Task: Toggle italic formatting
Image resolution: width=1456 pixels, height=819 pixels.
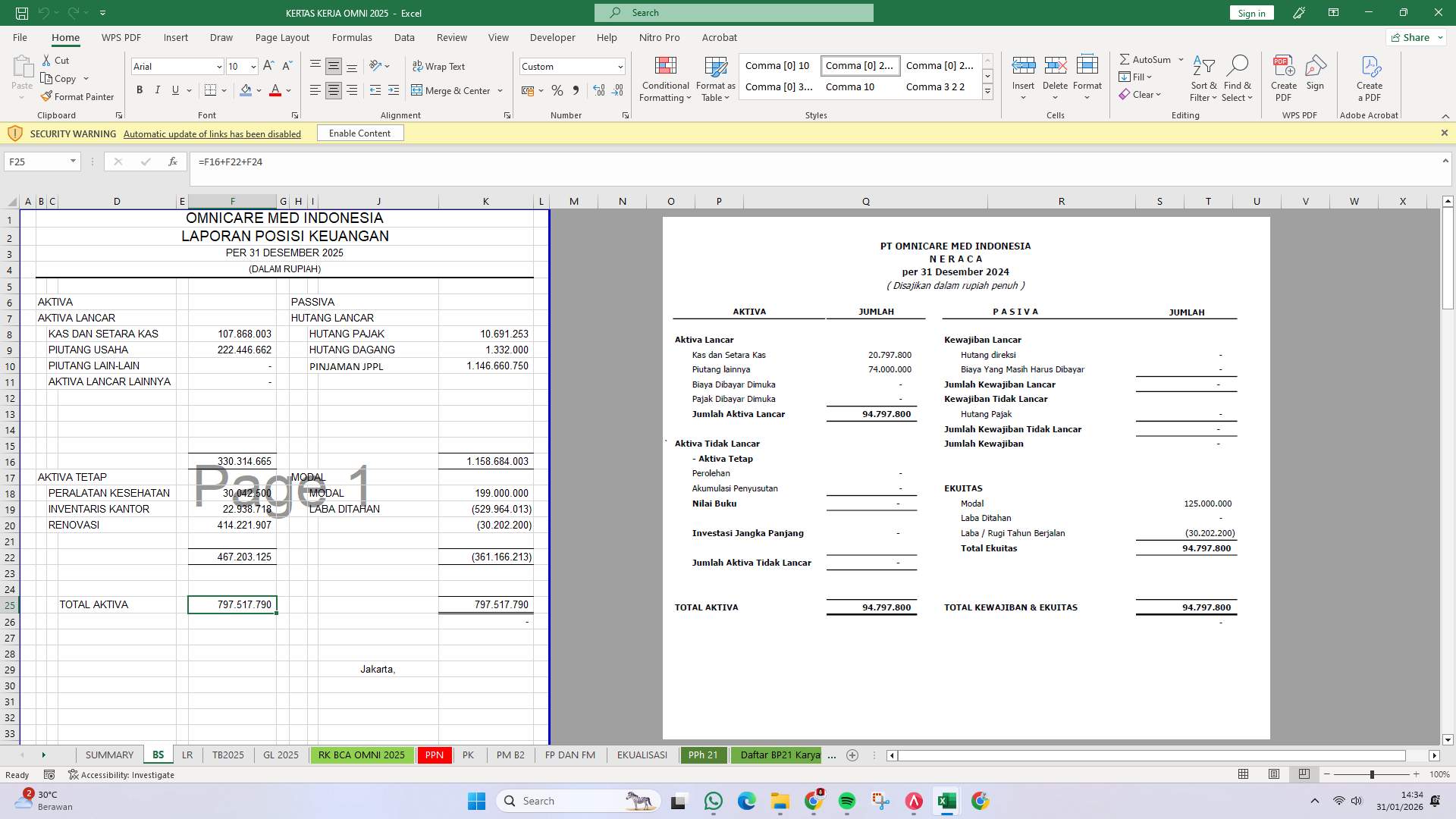Action: [x=158, y=89]
